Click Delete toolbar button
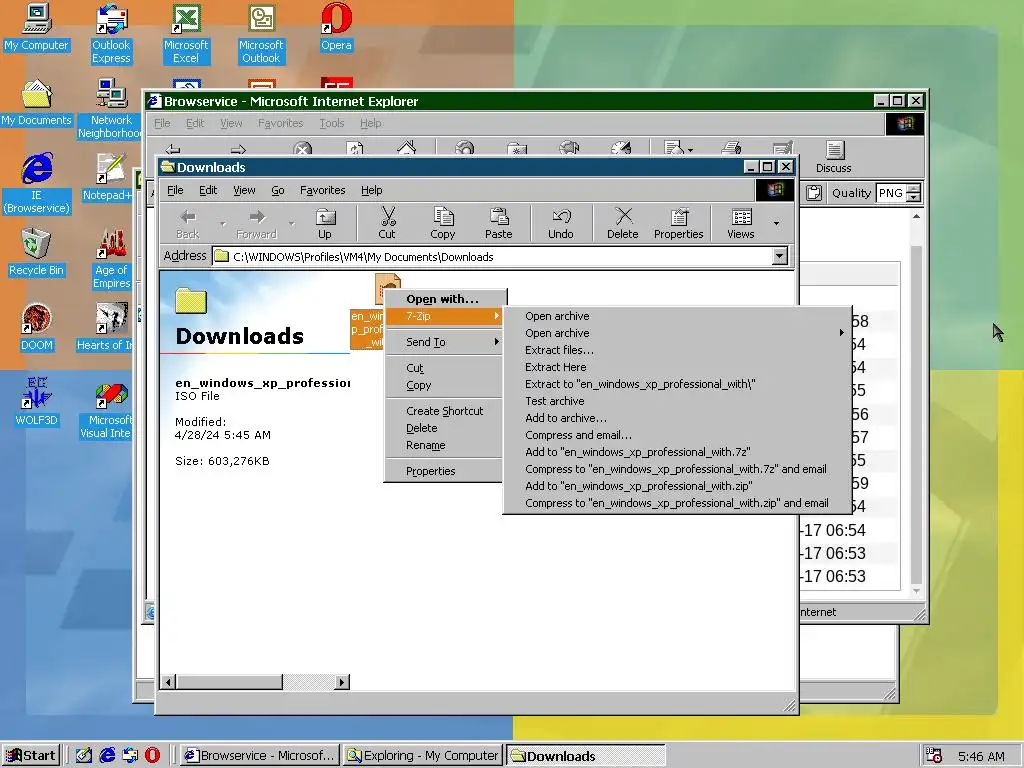Screen dimensions: 1024x768 coord(622,223)
